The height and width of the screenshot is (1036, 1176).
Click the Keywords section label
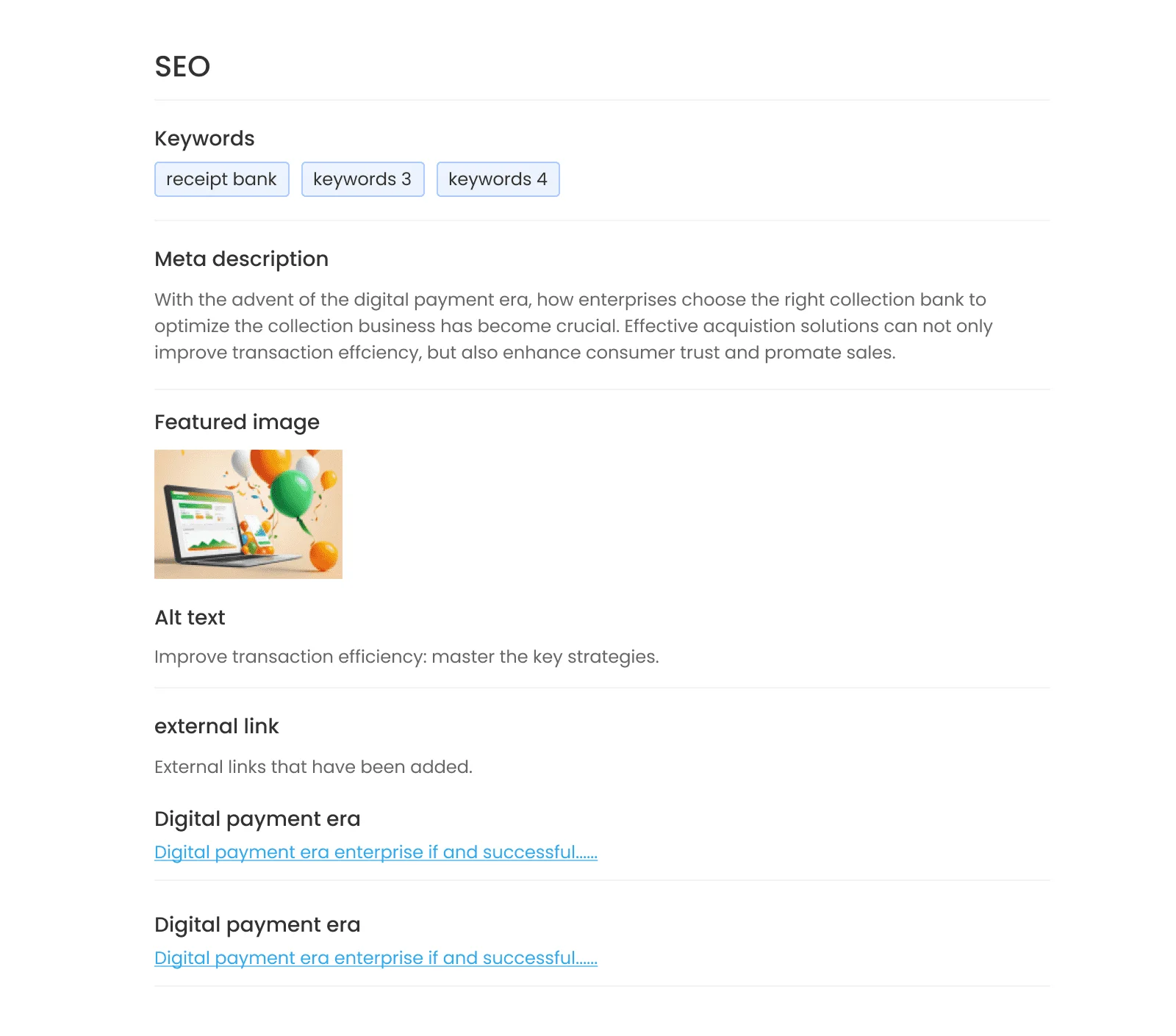(204, 138)
